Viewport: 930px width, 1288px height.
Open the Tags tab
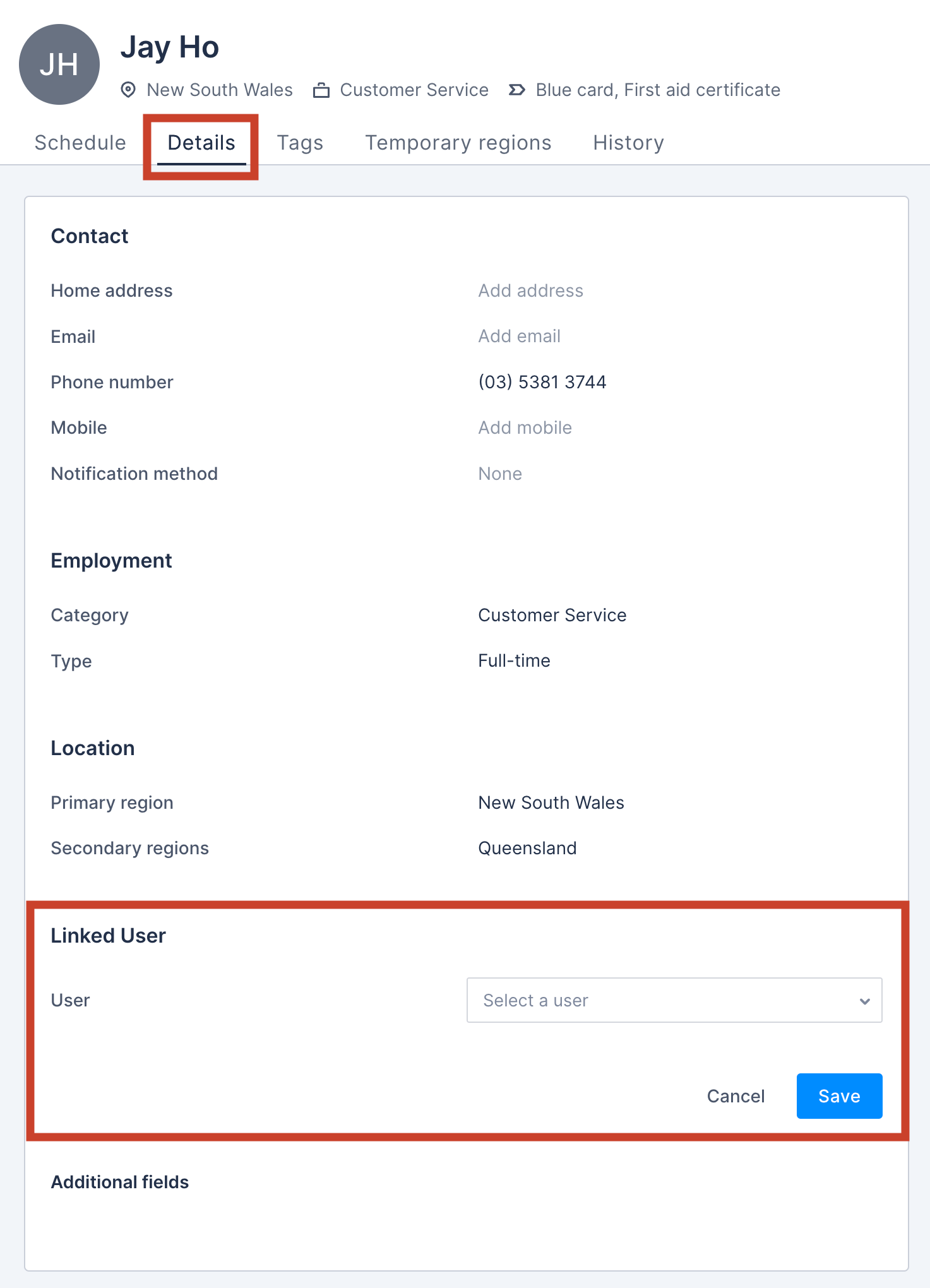tap(300, 142)
